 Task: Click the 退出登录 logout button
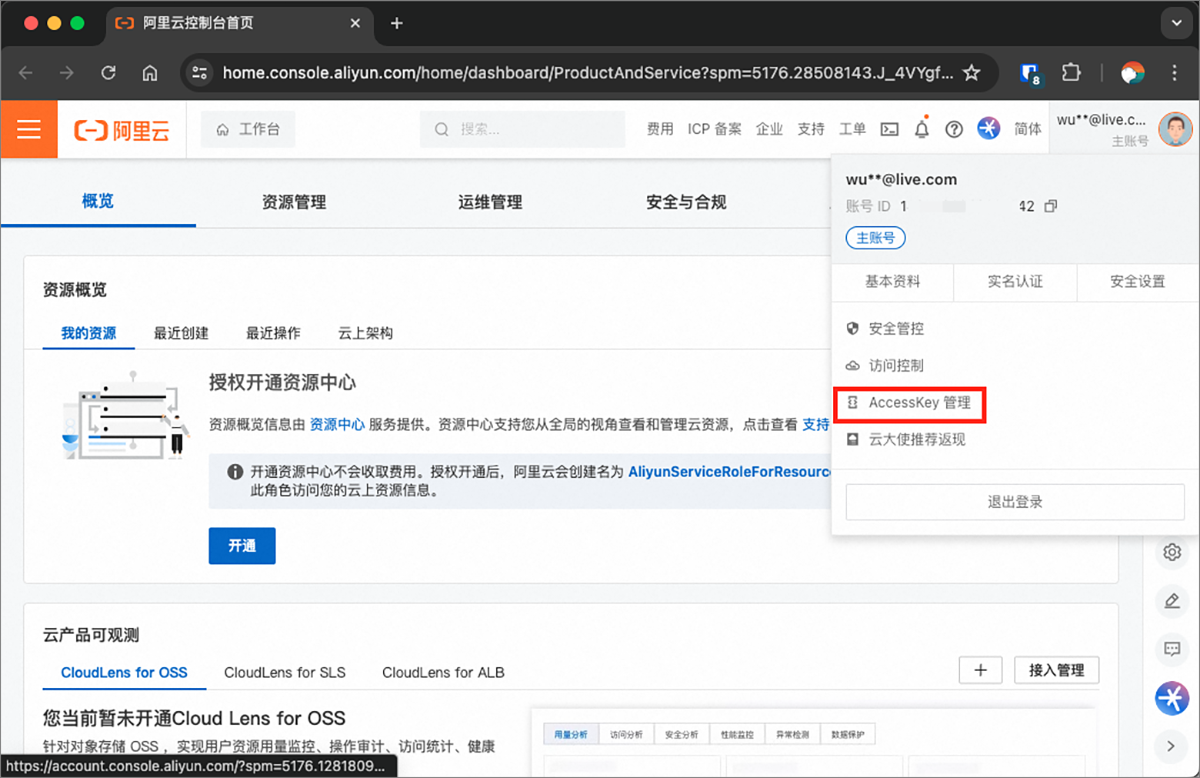(x=1015, y=502)
